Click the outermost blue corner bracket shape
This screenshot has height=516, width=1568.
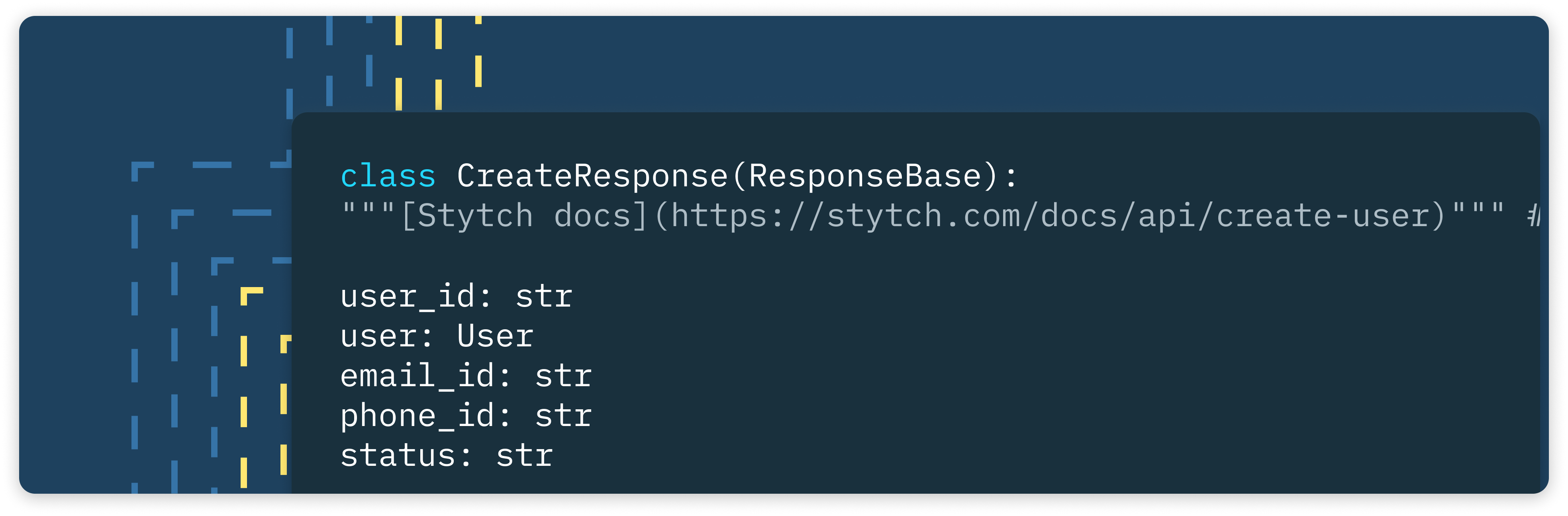coord(143,172)
